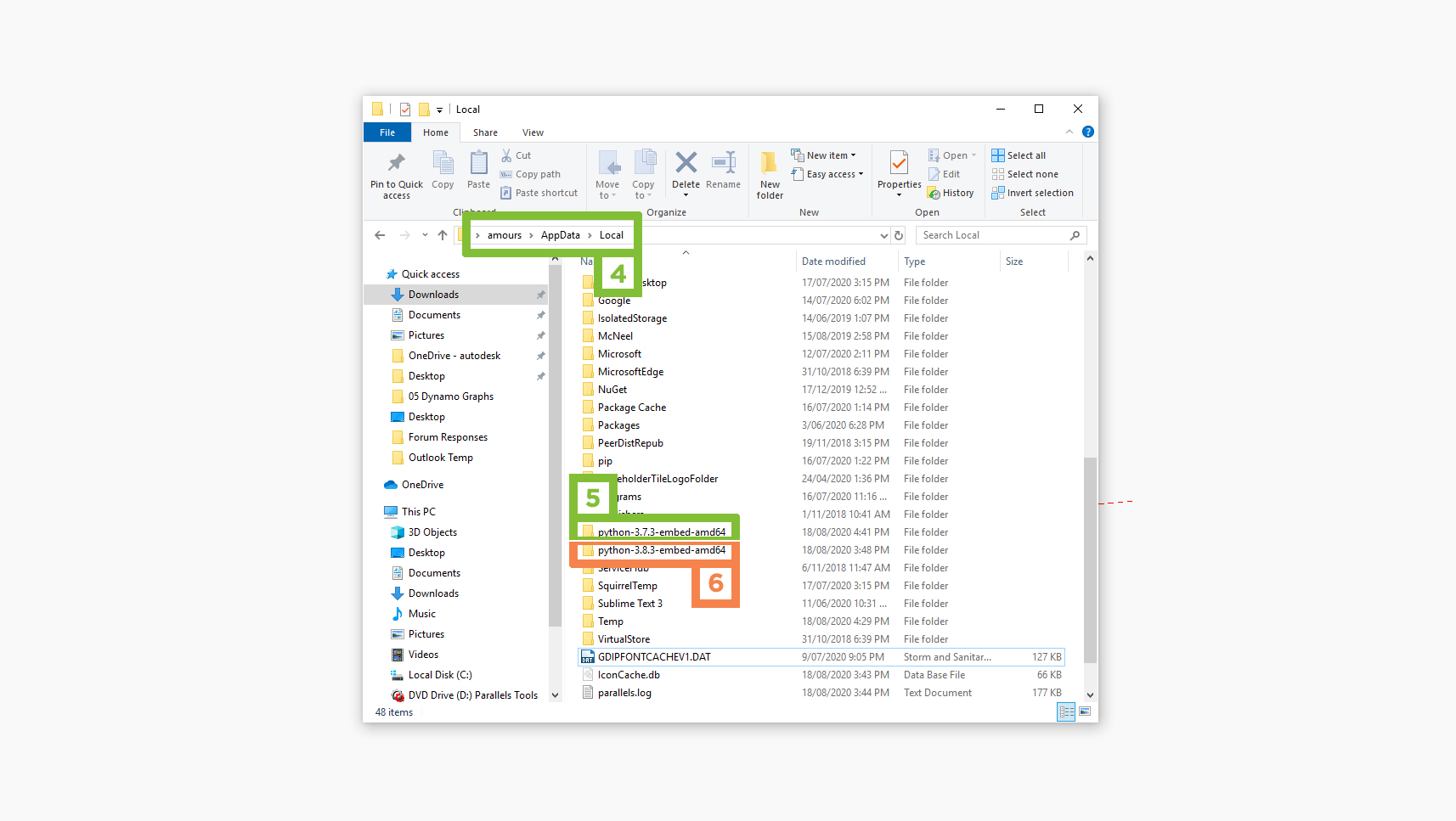Click AppData in the address breadcrumb
The image size is (1456, 821).
[561, 235]
